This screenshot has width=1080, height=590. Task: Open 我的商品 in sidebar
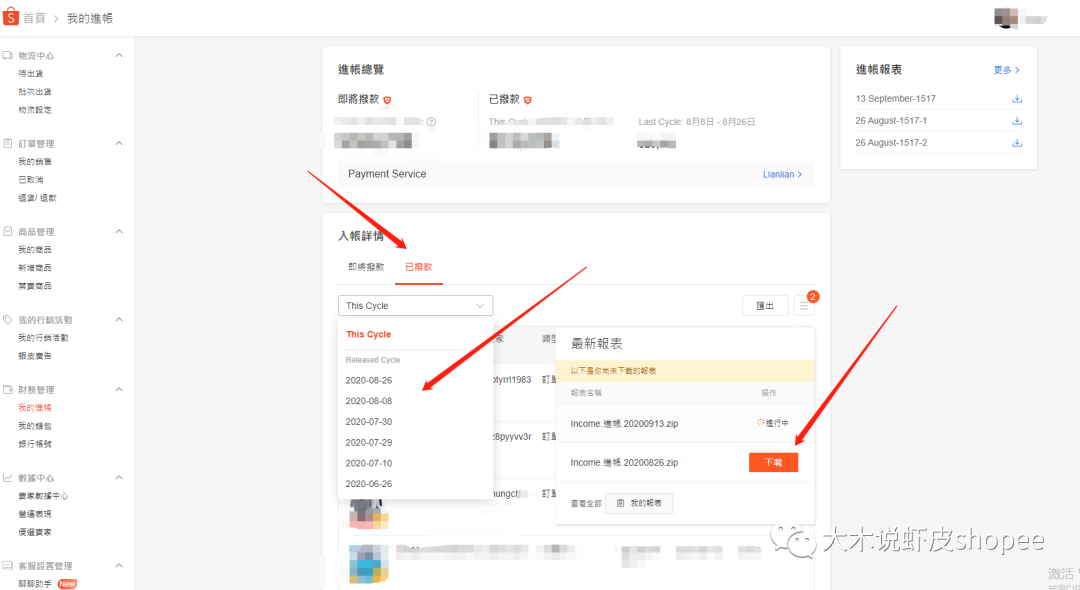(x=35, y=250)
